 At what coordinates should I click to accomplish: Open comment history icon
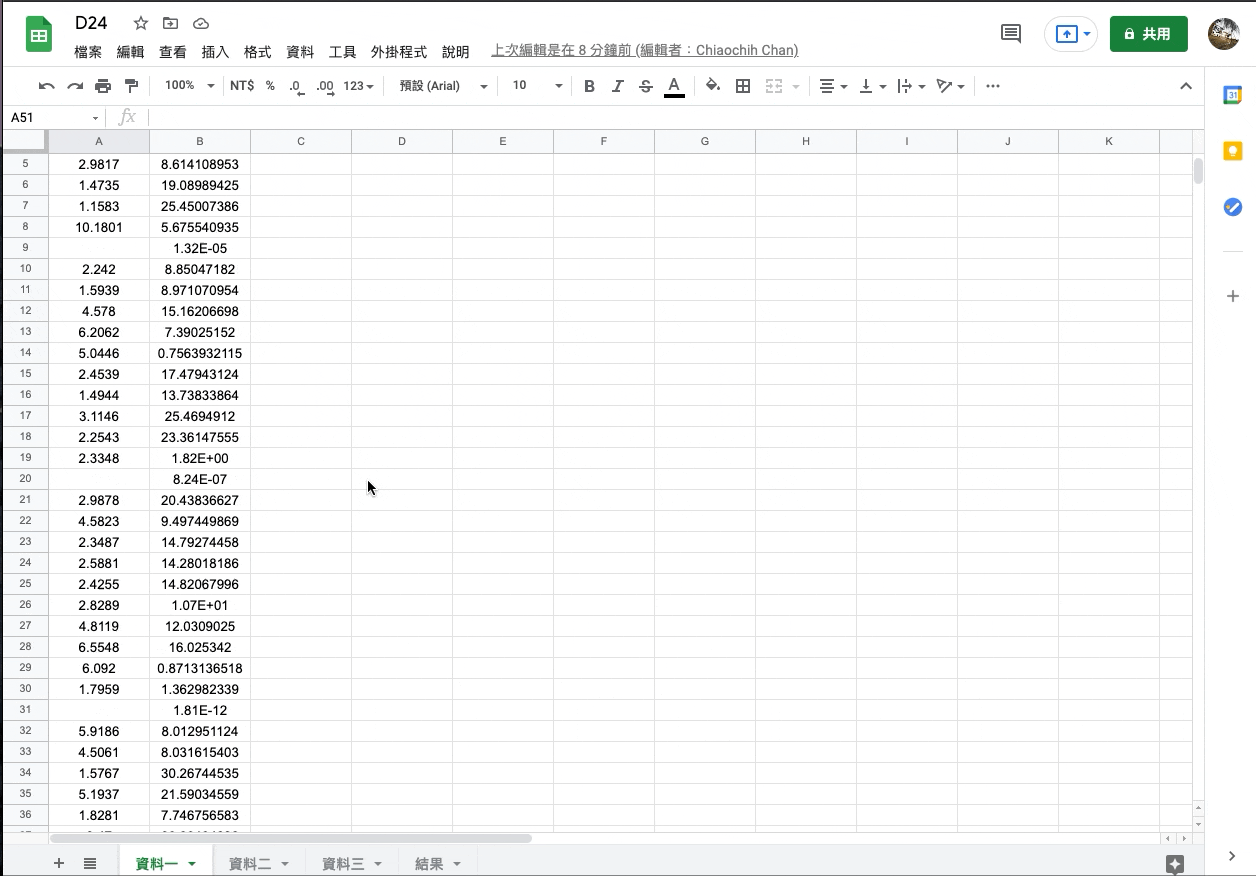(x=1011, y=34)
